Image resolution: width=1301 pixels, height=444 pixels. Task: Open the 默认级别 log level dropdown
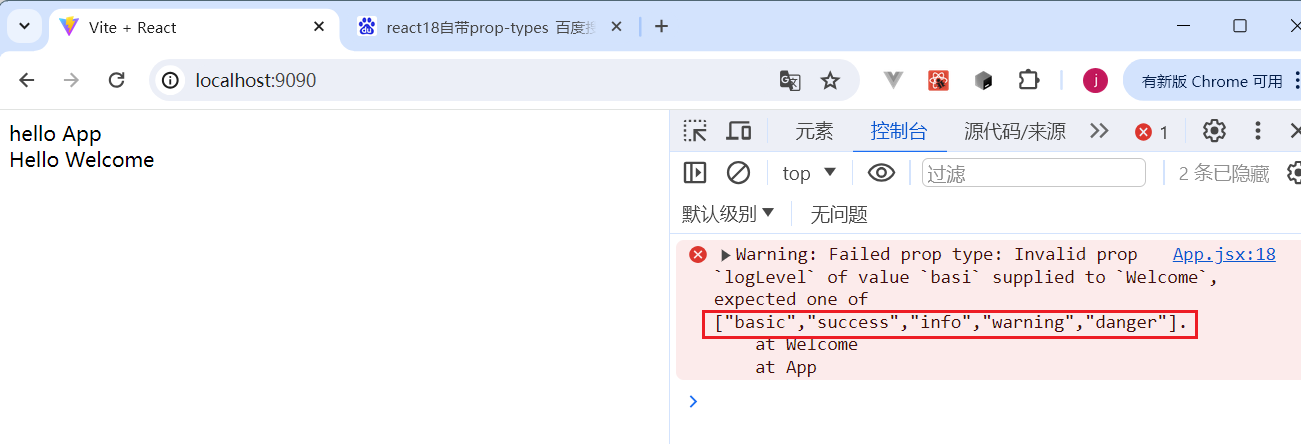(728, 213)
